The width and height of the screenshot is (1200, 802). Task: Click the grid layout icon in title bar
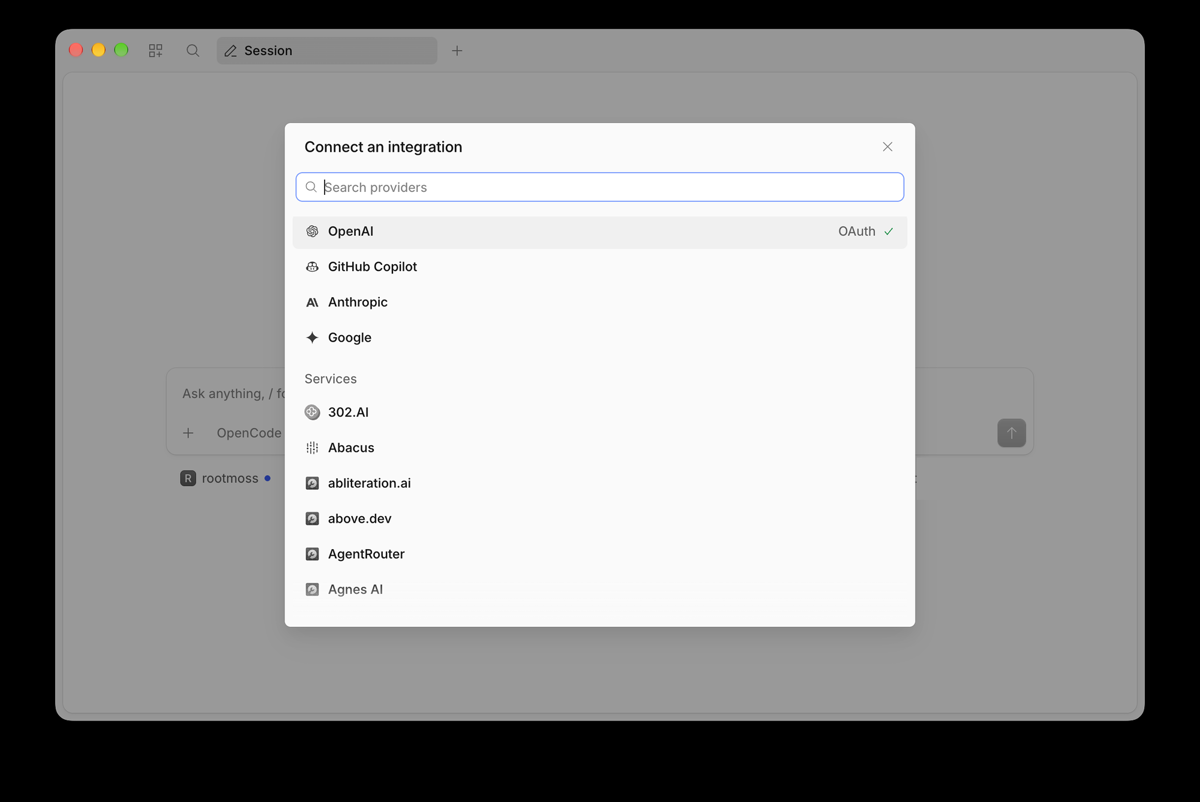click(155, 51)
